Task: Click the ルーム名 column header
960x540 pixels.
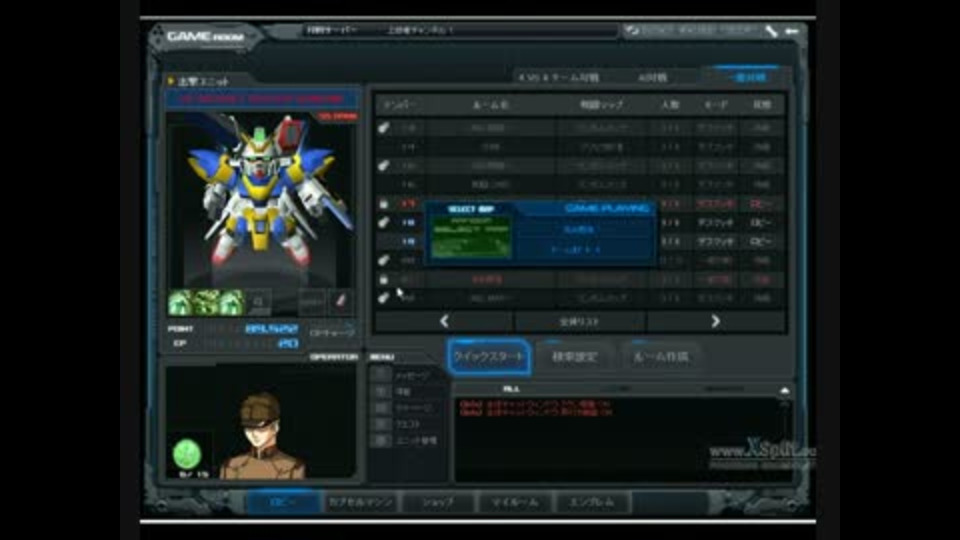Action: pos(491,105)
